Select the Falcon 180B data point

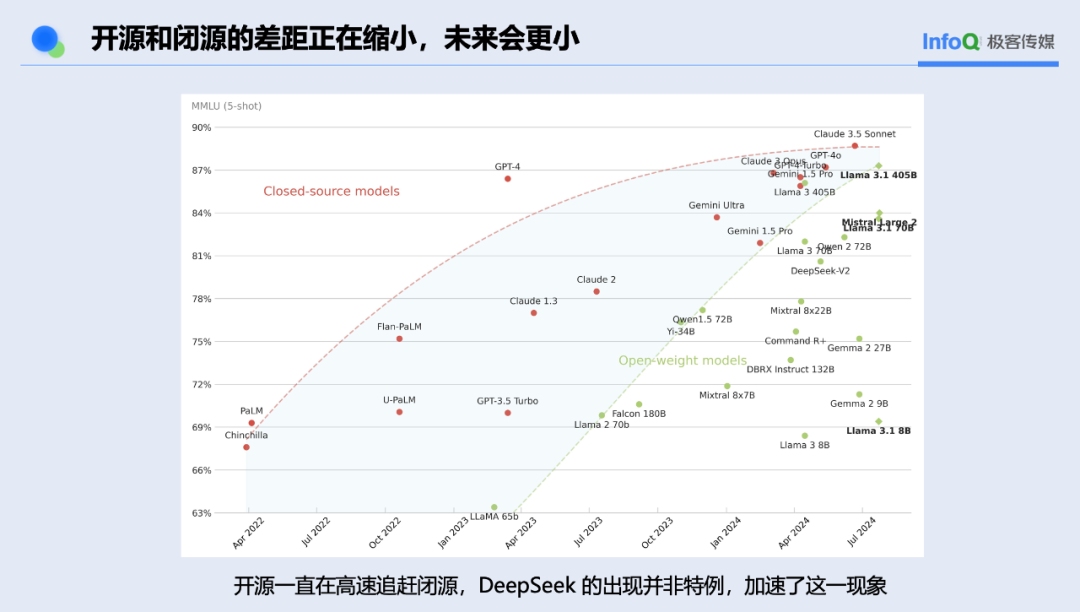[x=639, y=403]
